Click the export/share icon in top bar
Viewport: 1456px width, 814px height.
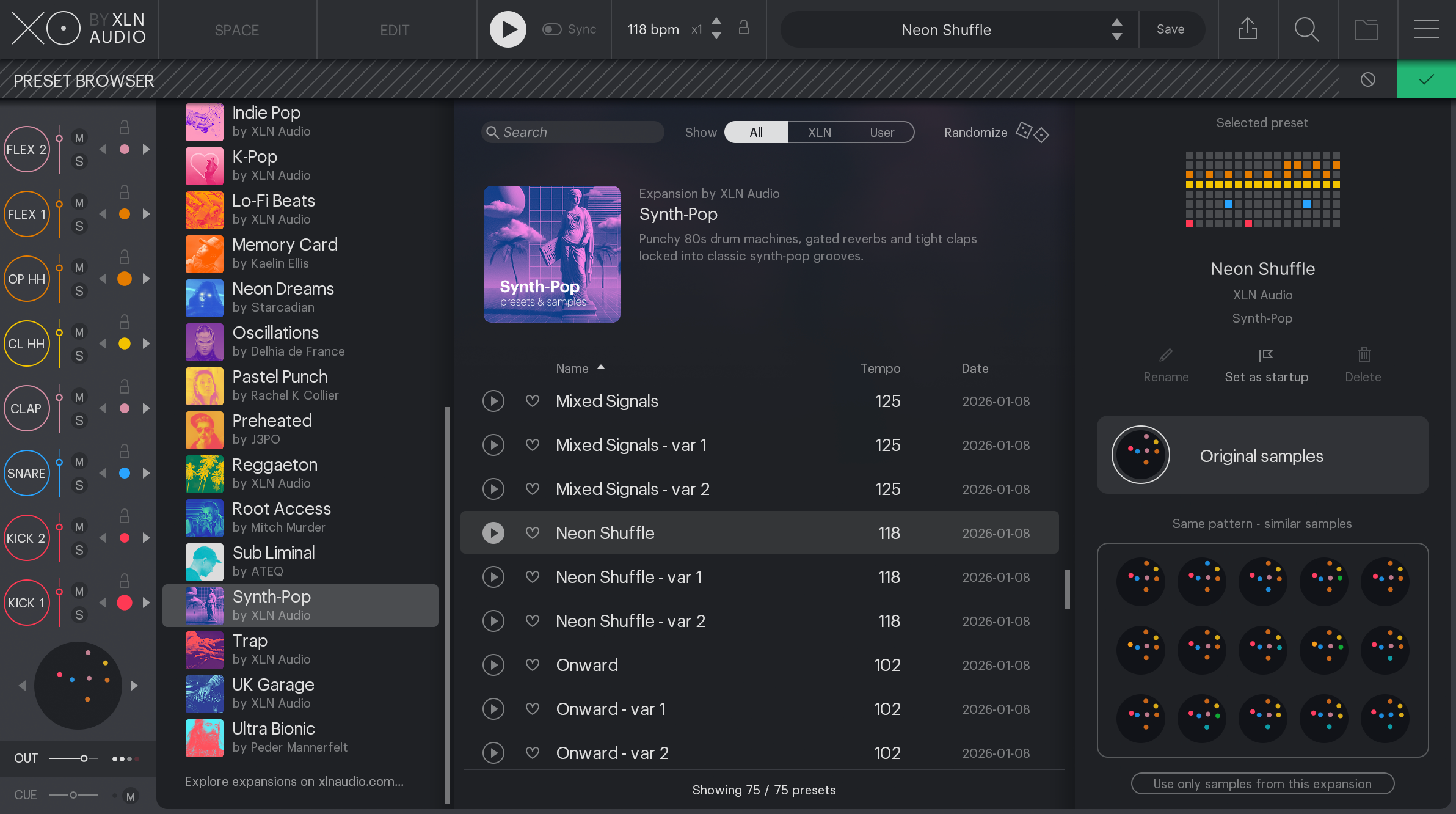point(1247,29)
